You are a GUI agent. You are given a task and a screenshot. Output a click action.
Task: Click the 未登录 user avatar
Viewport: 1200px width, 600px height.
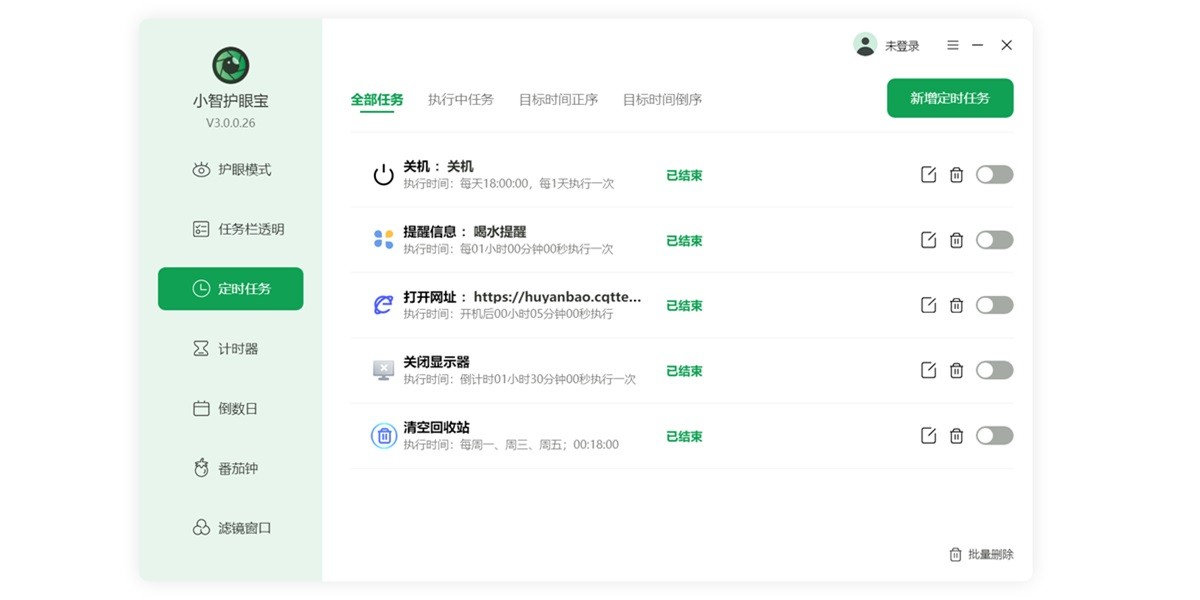click(x=864, y=44)
